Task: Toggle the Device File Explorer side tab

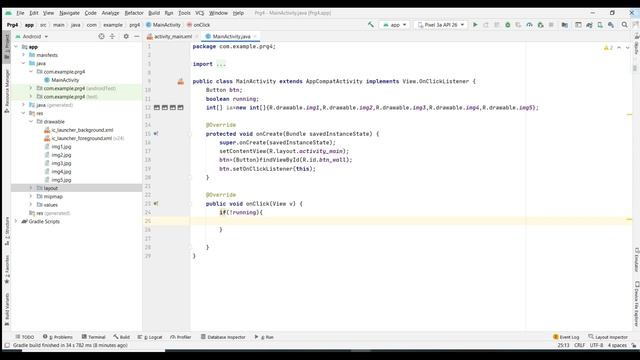Action: click(x=637, y=304)
